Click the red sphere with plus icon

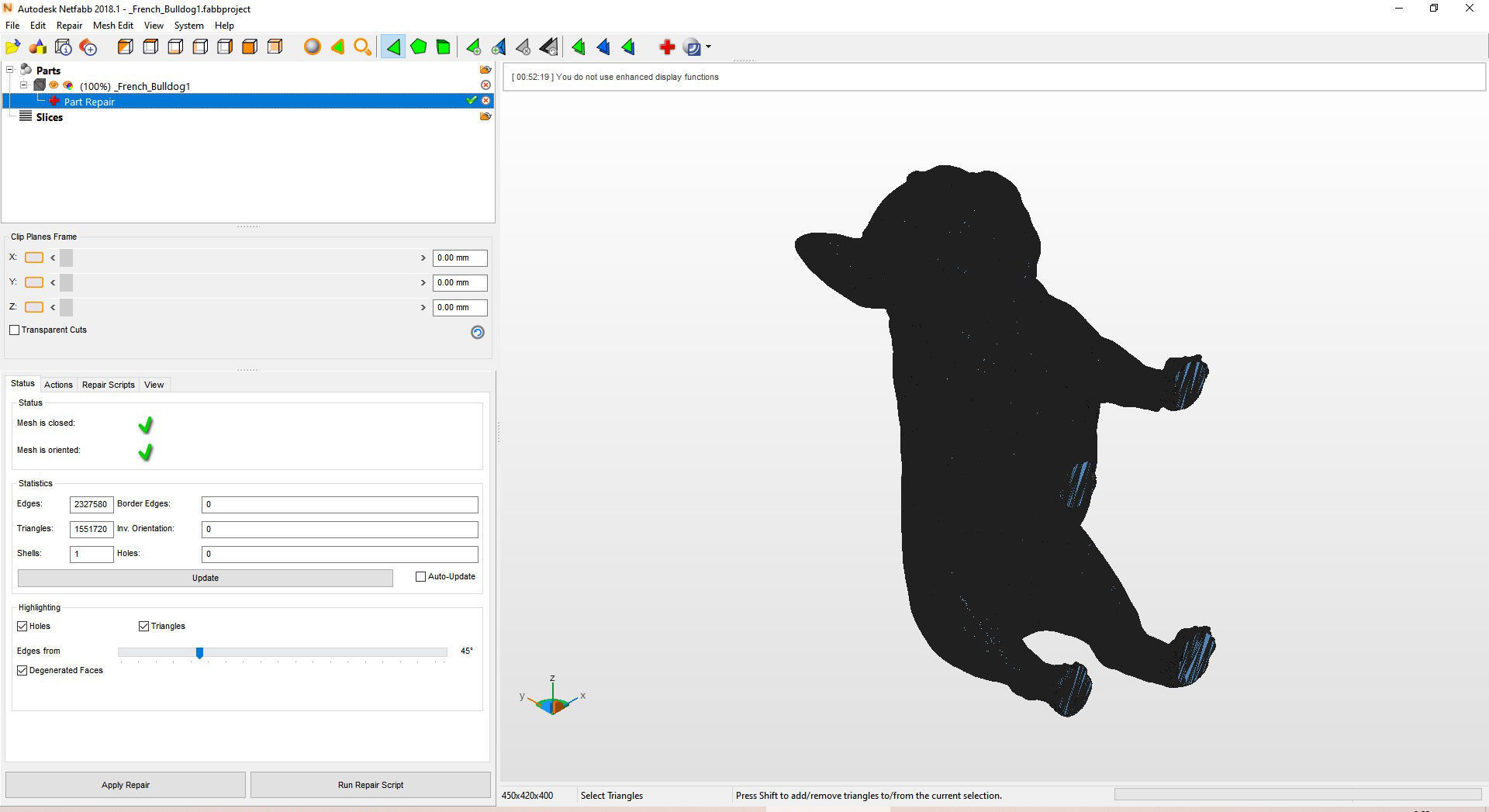click(x=88, y=47)
